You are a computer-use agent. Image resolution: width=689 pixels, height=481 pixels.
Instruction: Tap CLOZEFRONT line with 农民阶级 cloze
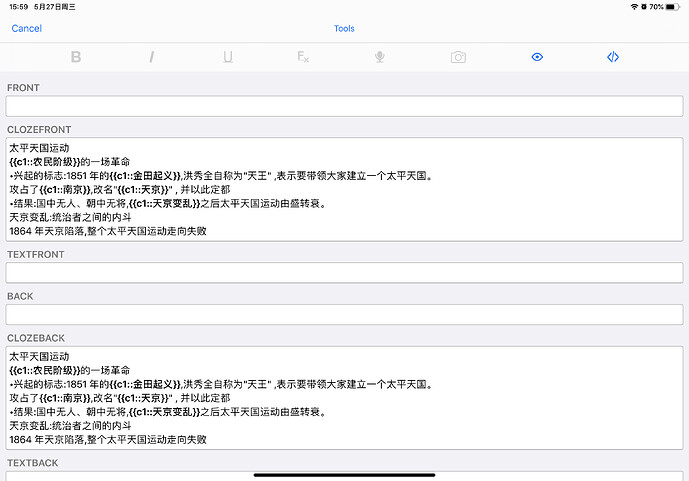69,162
